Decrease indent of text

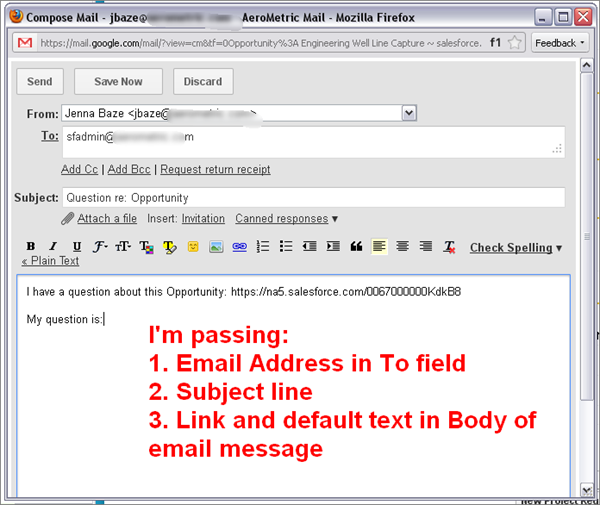click(309, 246)
